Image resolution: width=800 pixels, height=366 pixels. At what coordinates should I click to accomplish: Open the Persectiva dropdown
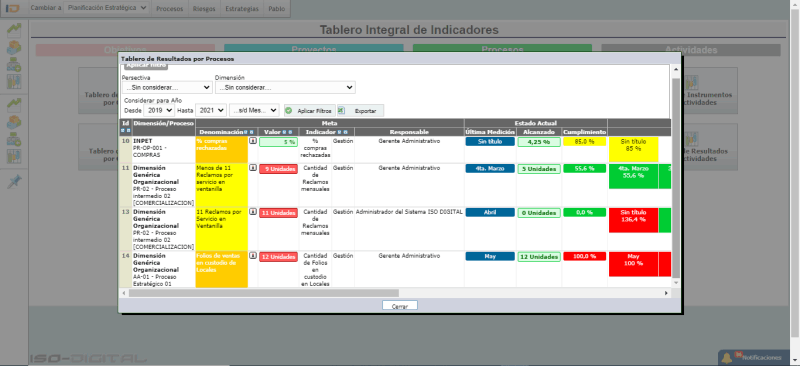167,87
